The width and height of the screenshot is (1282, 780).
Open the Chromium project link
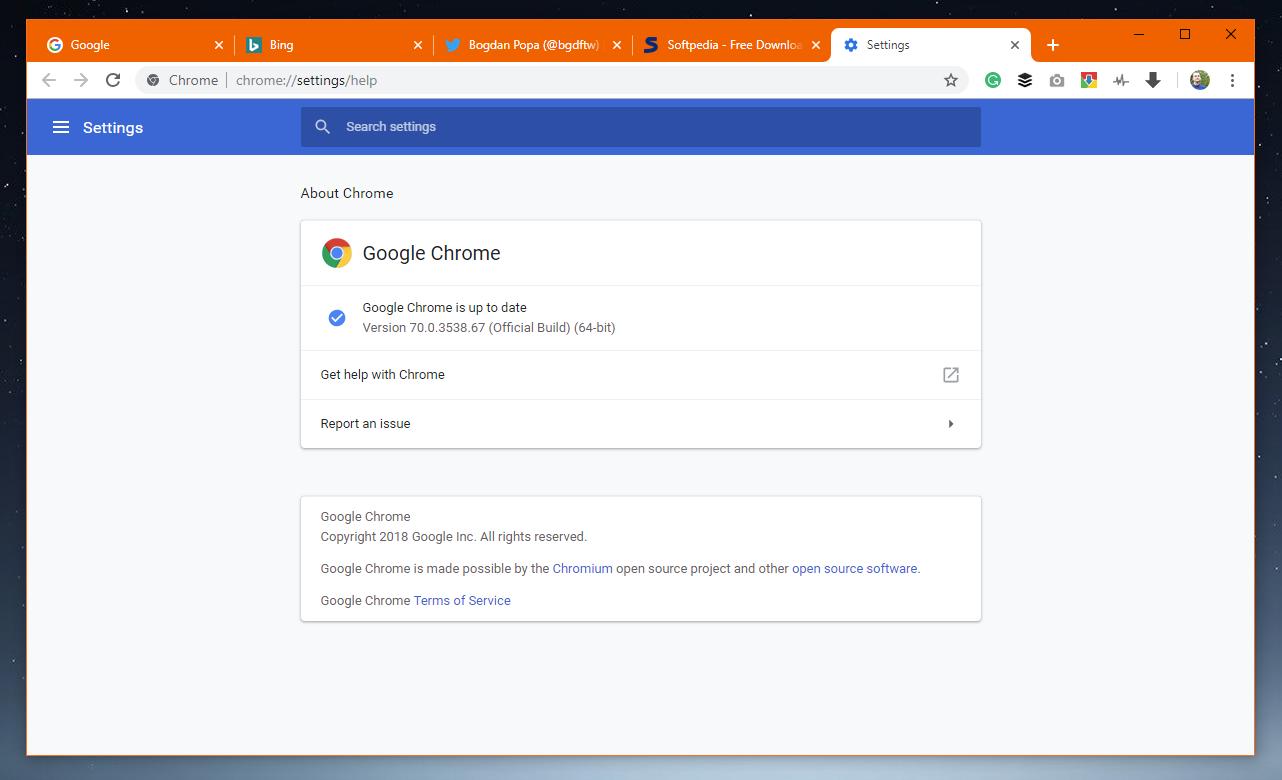pos(582,568)
